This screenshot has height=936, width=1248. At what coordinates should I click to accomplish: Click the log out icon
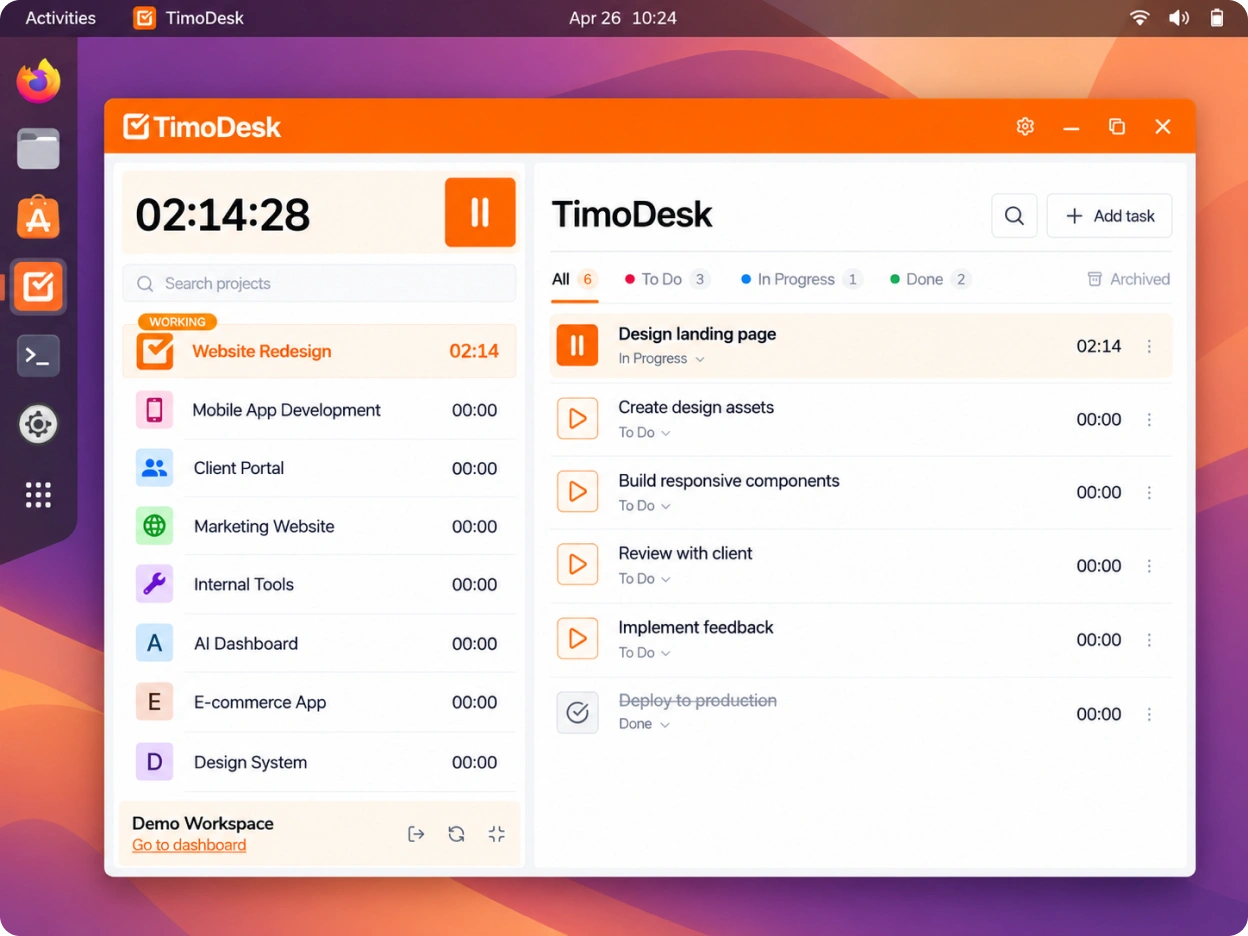(416, 834)
